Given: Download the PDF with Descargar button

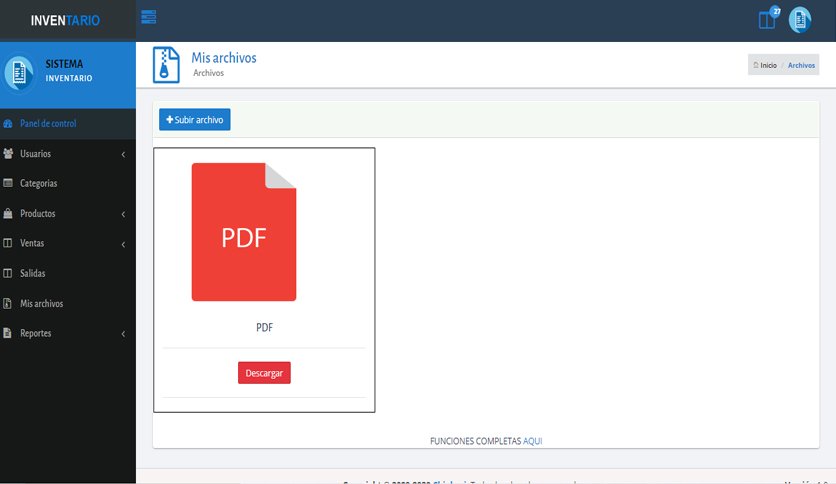Looking at the screenshot, I should pyautogui.click(x=264, y=373).
